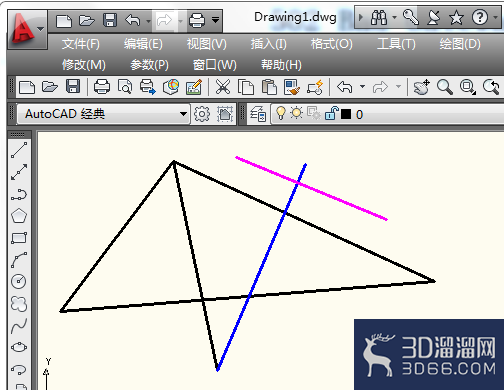Open the 视图(V) menu
Viewport: 504px width, 390px height.
click(207, 44)
